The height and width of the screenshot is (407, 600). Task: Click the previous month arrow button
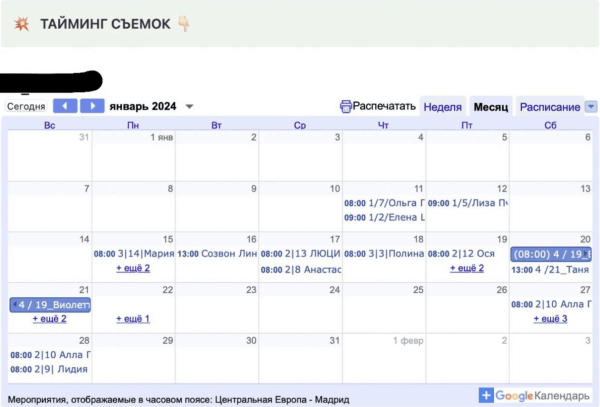[x=65, y=106]
